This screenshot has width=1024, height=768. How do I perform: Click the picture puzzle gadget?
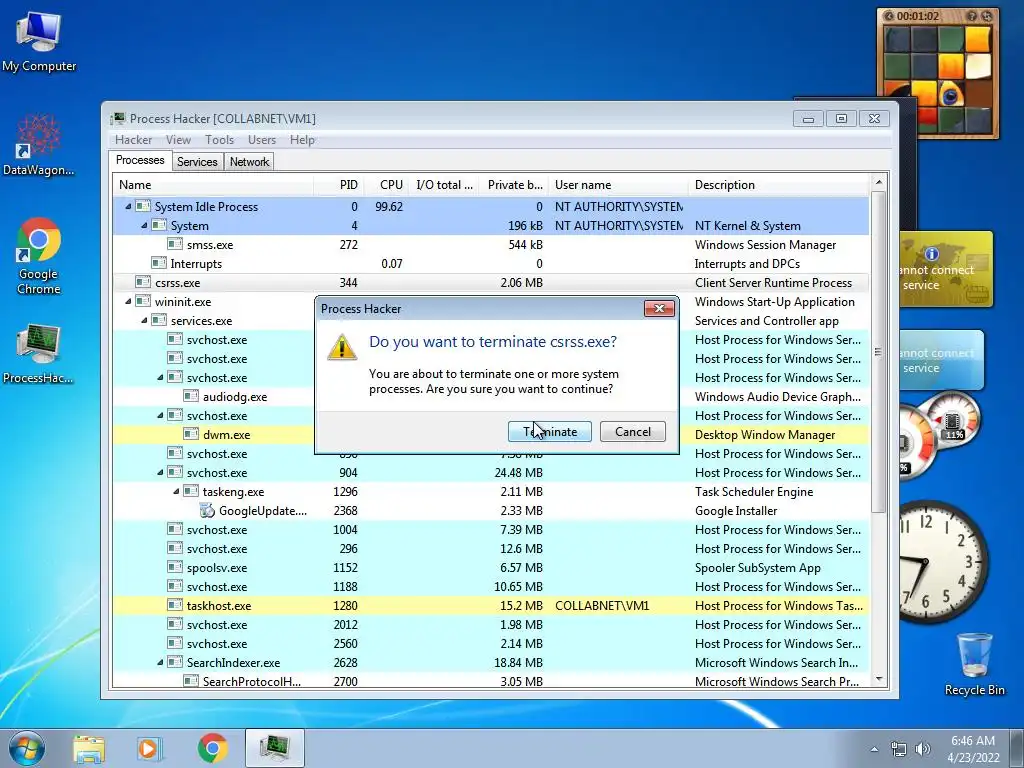coord(937,73)
